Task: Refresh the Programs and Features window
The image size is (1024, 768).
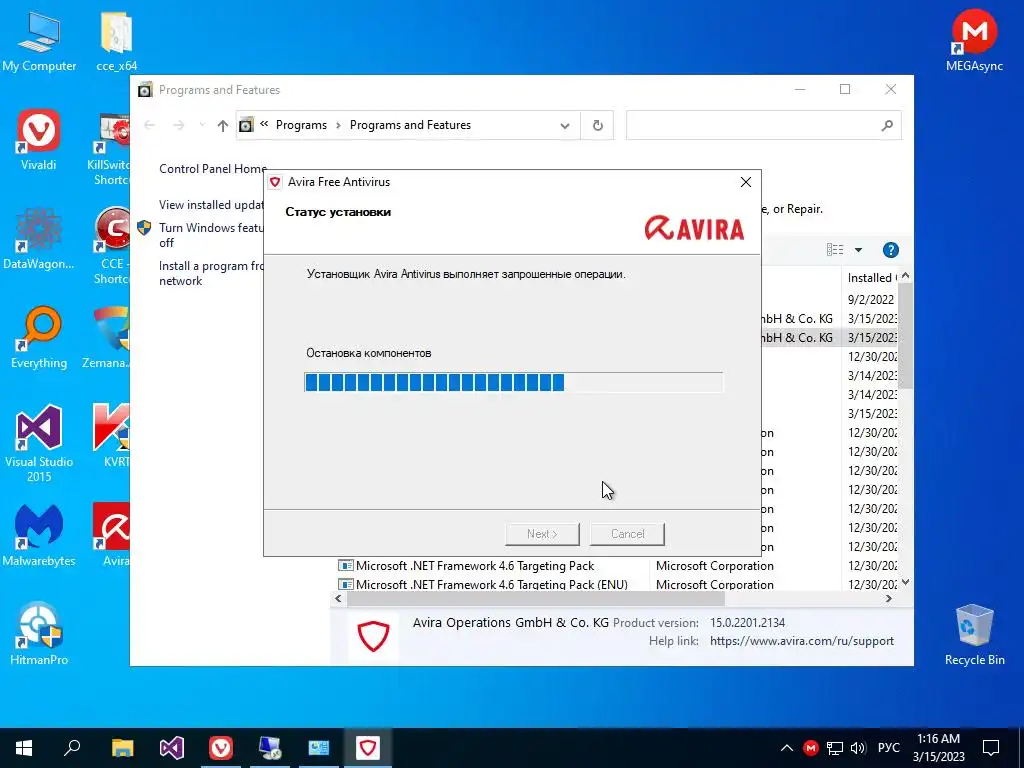Action: (x=598, y=125)
